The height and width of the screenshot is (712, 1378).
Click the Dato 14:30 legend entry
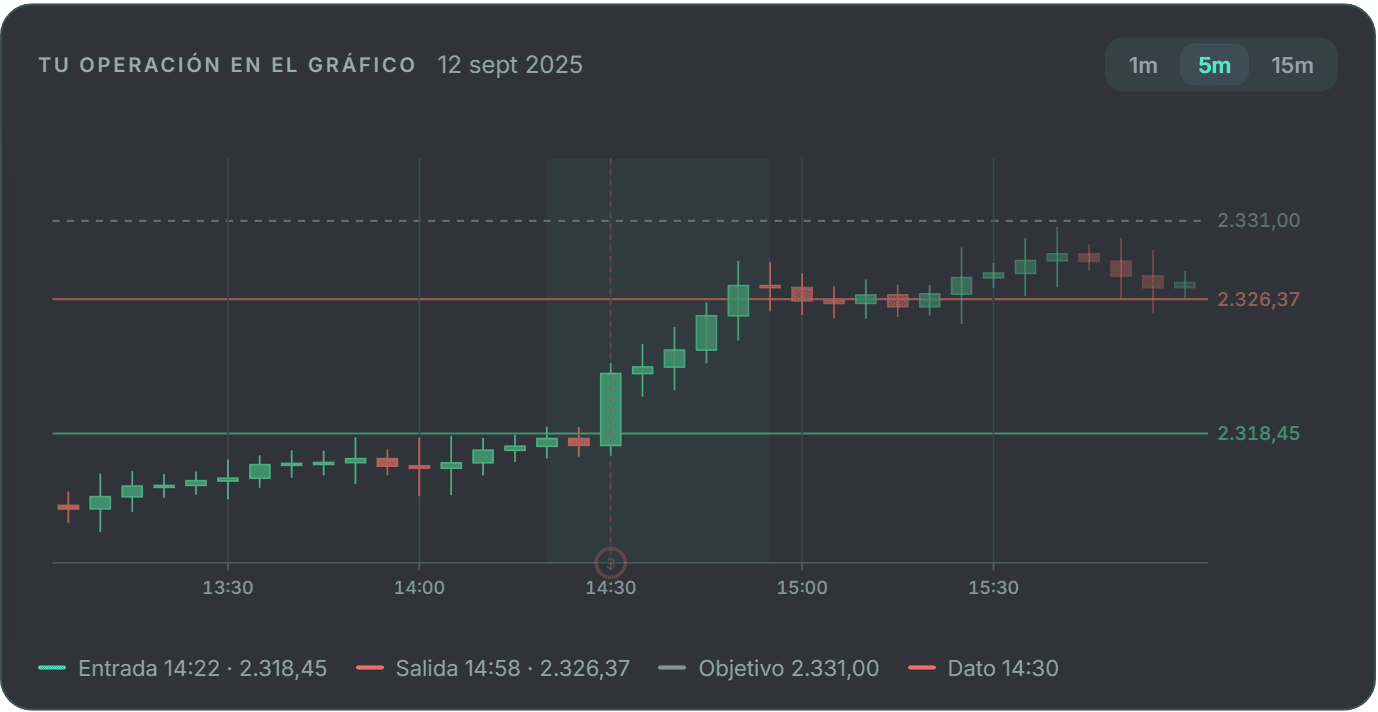983,668
